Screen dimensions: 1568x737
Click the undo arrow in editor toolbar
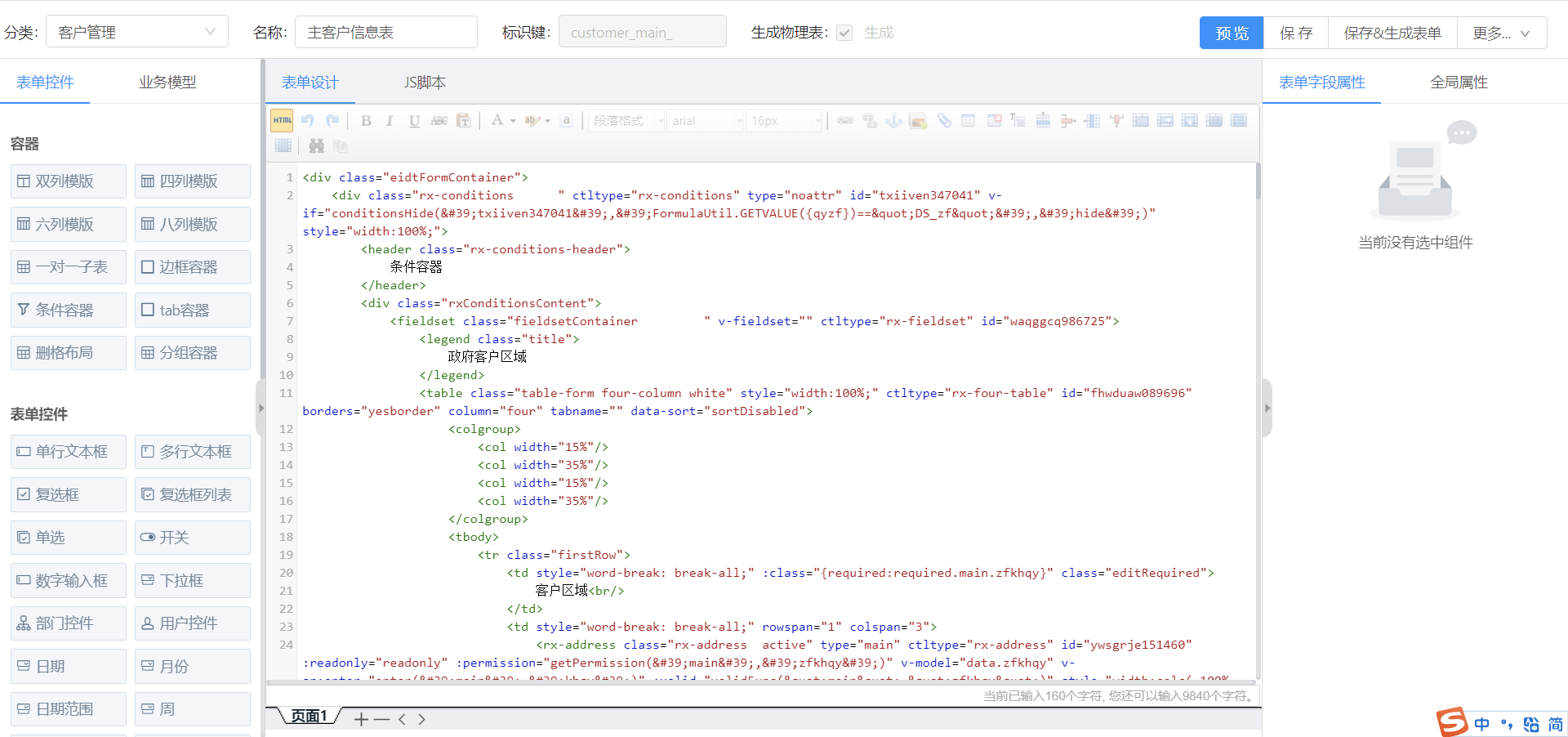tap(308, 120)
